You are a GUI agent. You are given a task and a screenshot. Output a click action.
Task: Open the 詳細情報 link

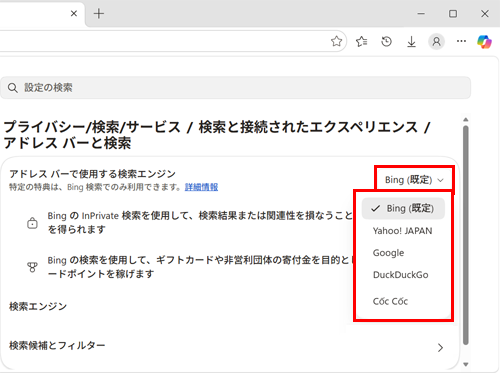201,187
